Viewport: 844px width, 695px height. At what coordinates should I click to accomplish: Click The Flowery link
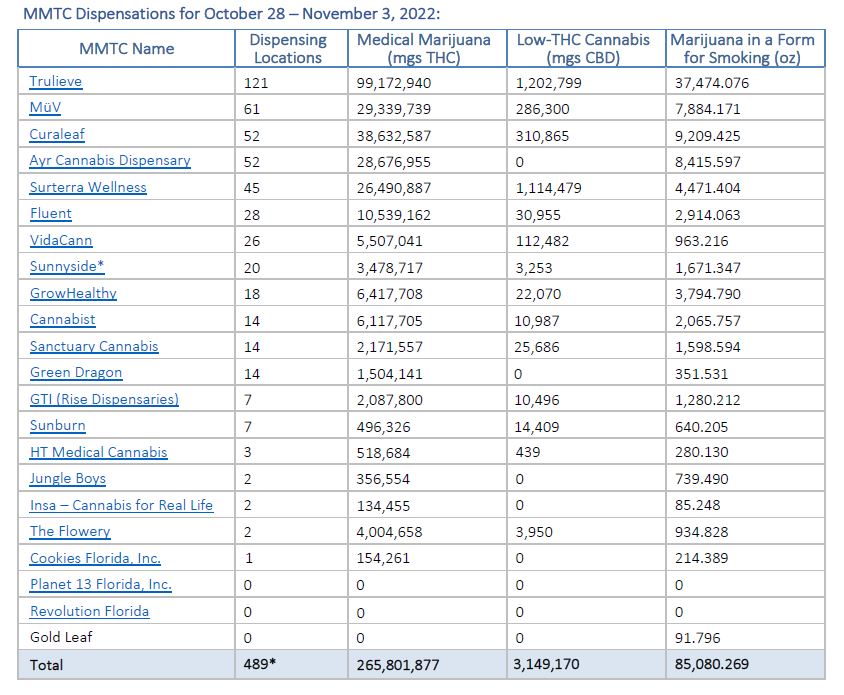(x=70, y=532)
